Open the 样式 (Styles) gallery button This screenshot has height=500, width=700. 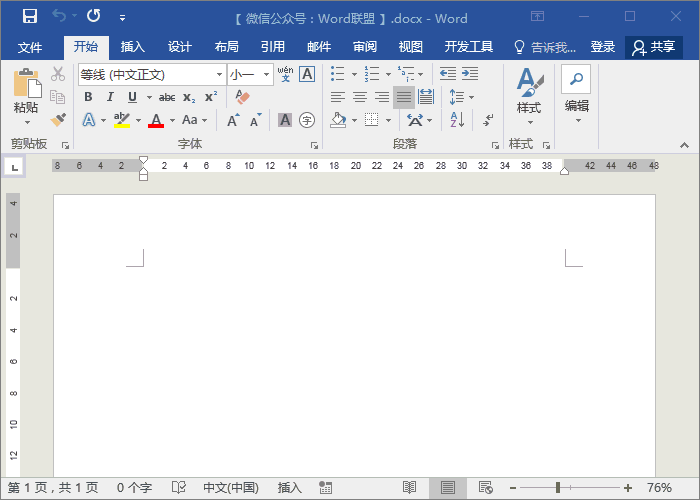point(529,96)
